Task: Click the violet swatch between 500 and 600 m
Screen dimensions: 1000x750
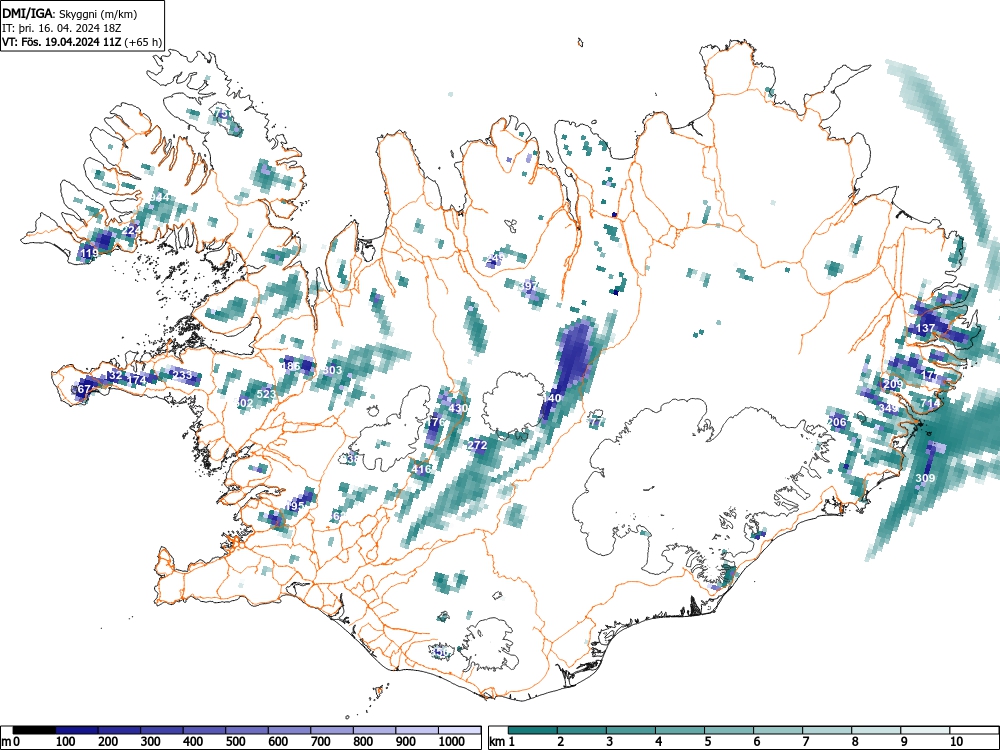Action: 247,730
